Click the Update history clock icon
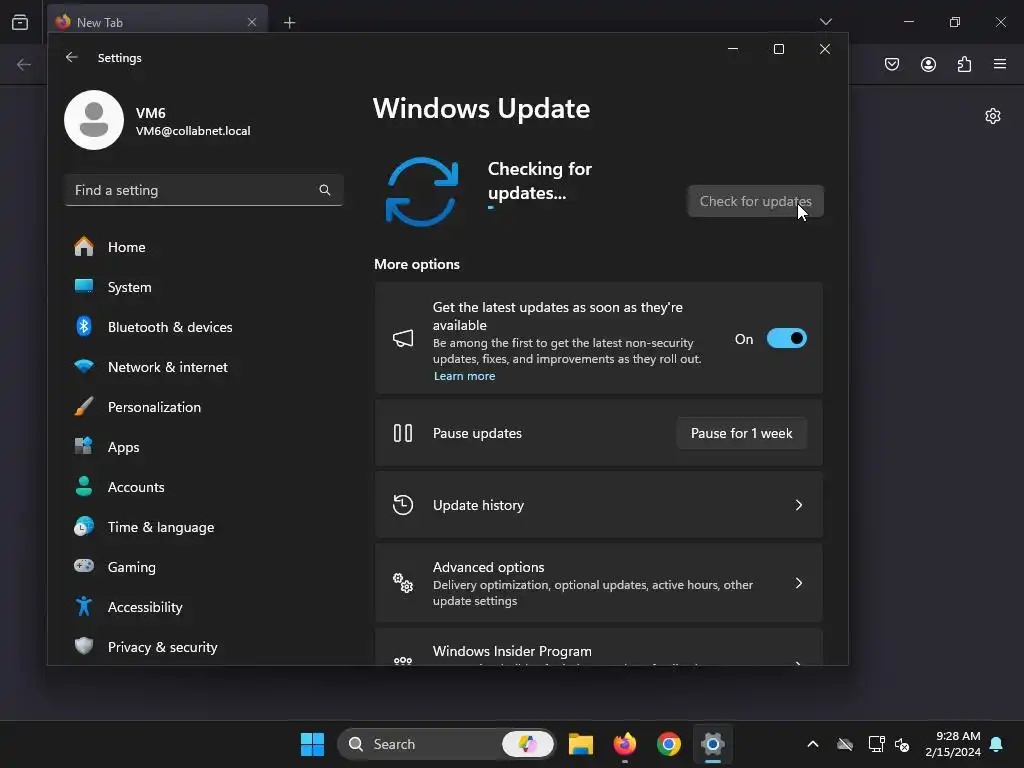The height and width of the screenshot is (768, 1024). (403, 505)
